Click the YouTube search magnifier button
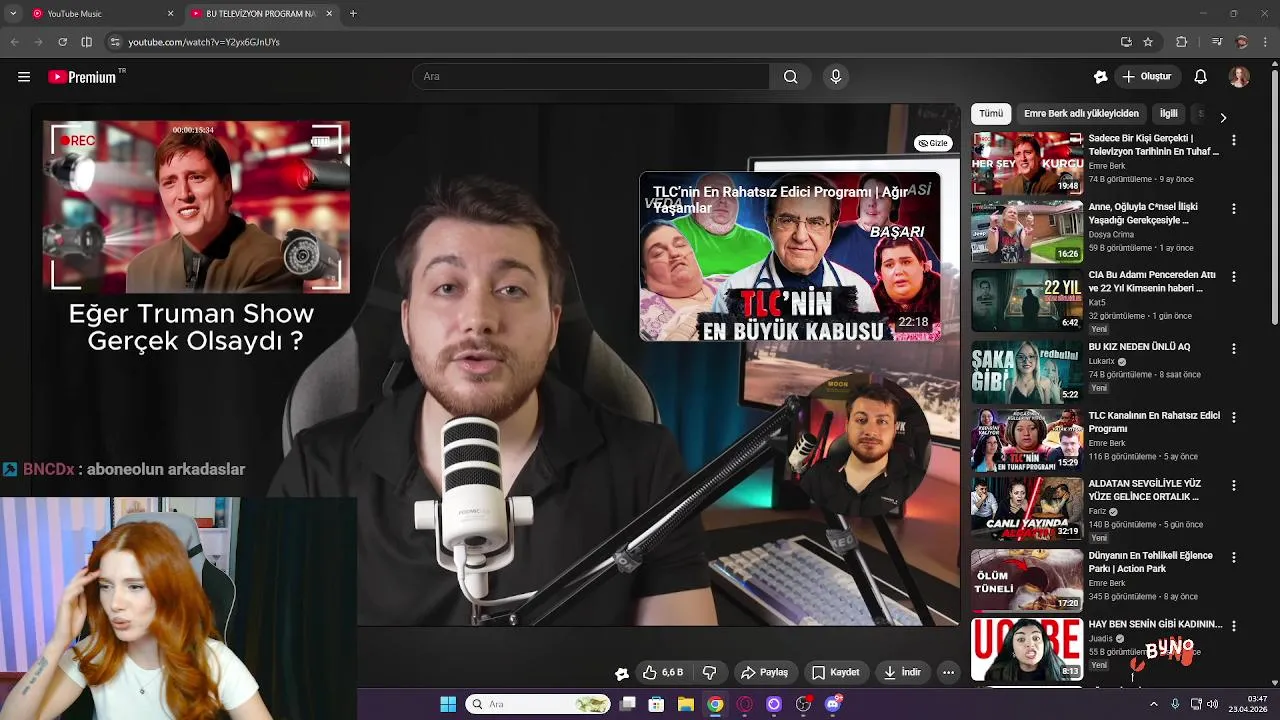Image resolution: width=1280 pixels, height=720 pixels. click(x=790, y=76)
